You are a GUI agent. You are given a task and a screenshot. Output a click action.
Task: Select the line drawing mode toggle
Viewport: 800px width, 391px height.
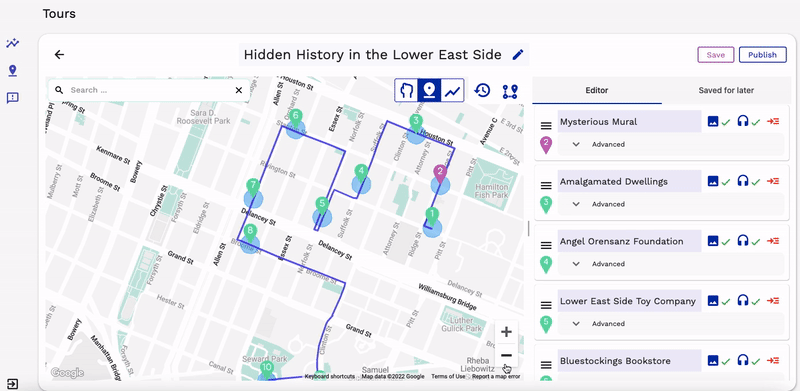(452, 91)
